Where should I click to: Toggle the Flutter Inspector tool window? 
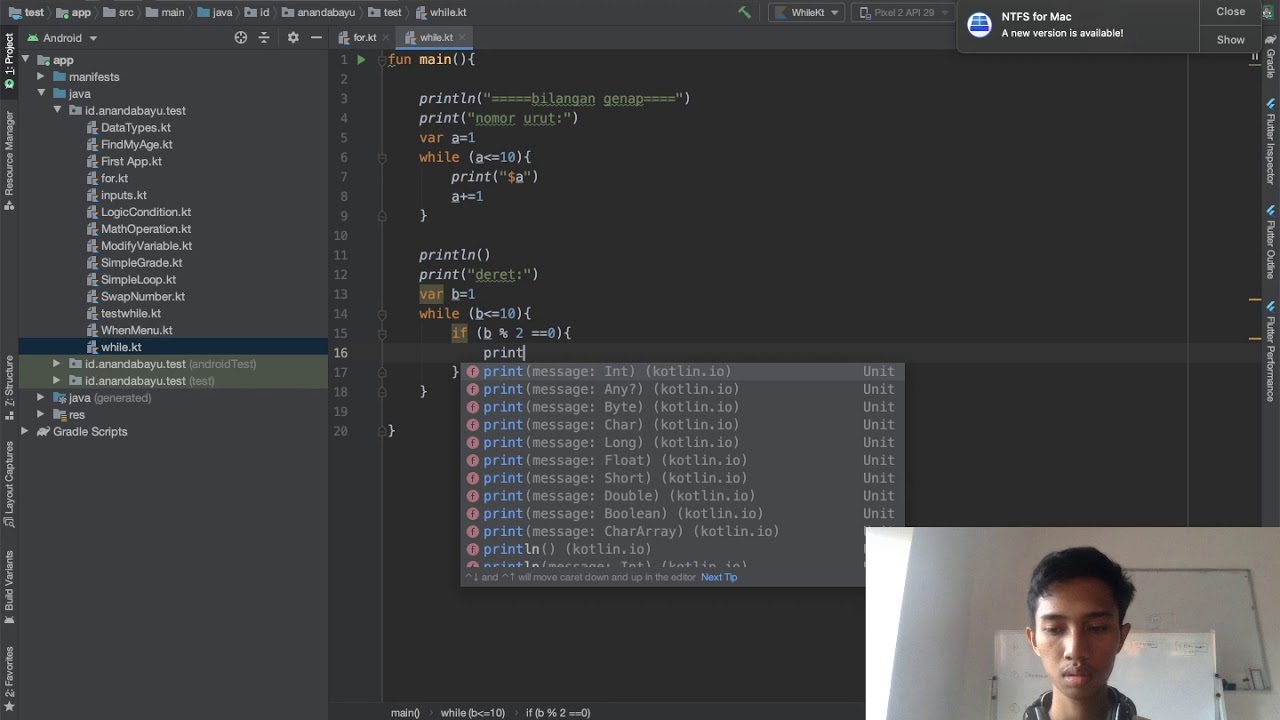(x=1271, y=140)
